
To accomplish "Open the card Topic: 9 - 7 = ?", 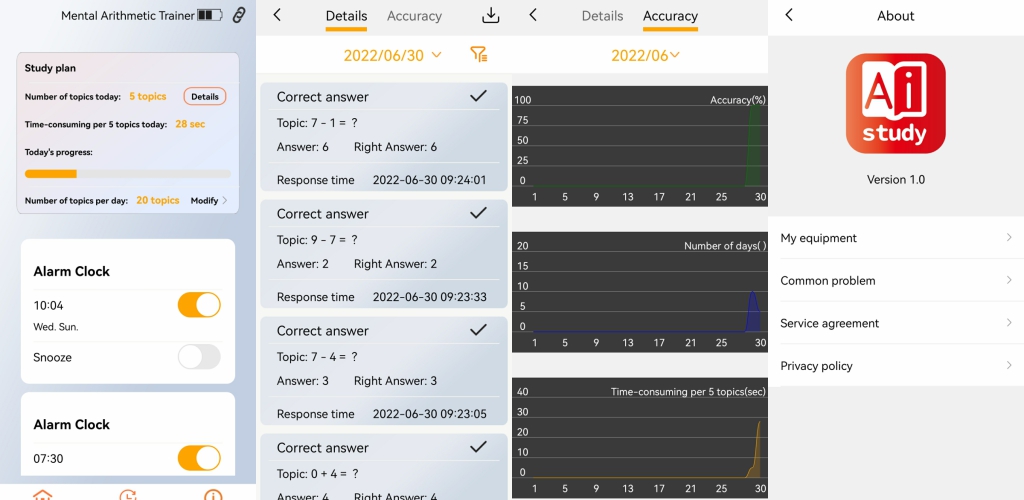I will pyautogui.click(x=384, y=253).
